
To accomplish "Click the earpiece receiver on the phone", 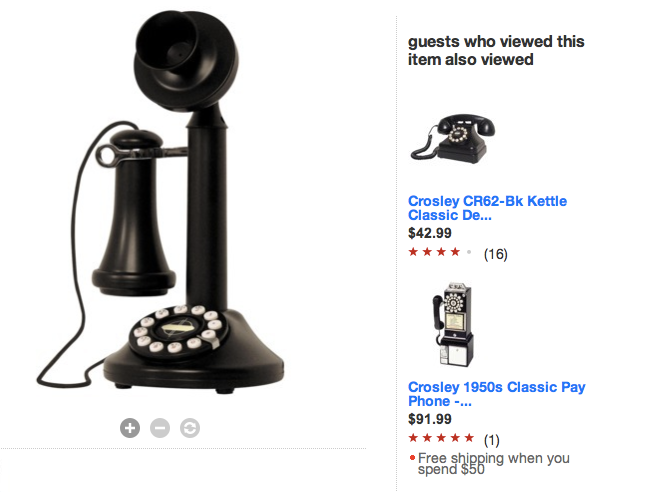I will click(x=133, y=213).
